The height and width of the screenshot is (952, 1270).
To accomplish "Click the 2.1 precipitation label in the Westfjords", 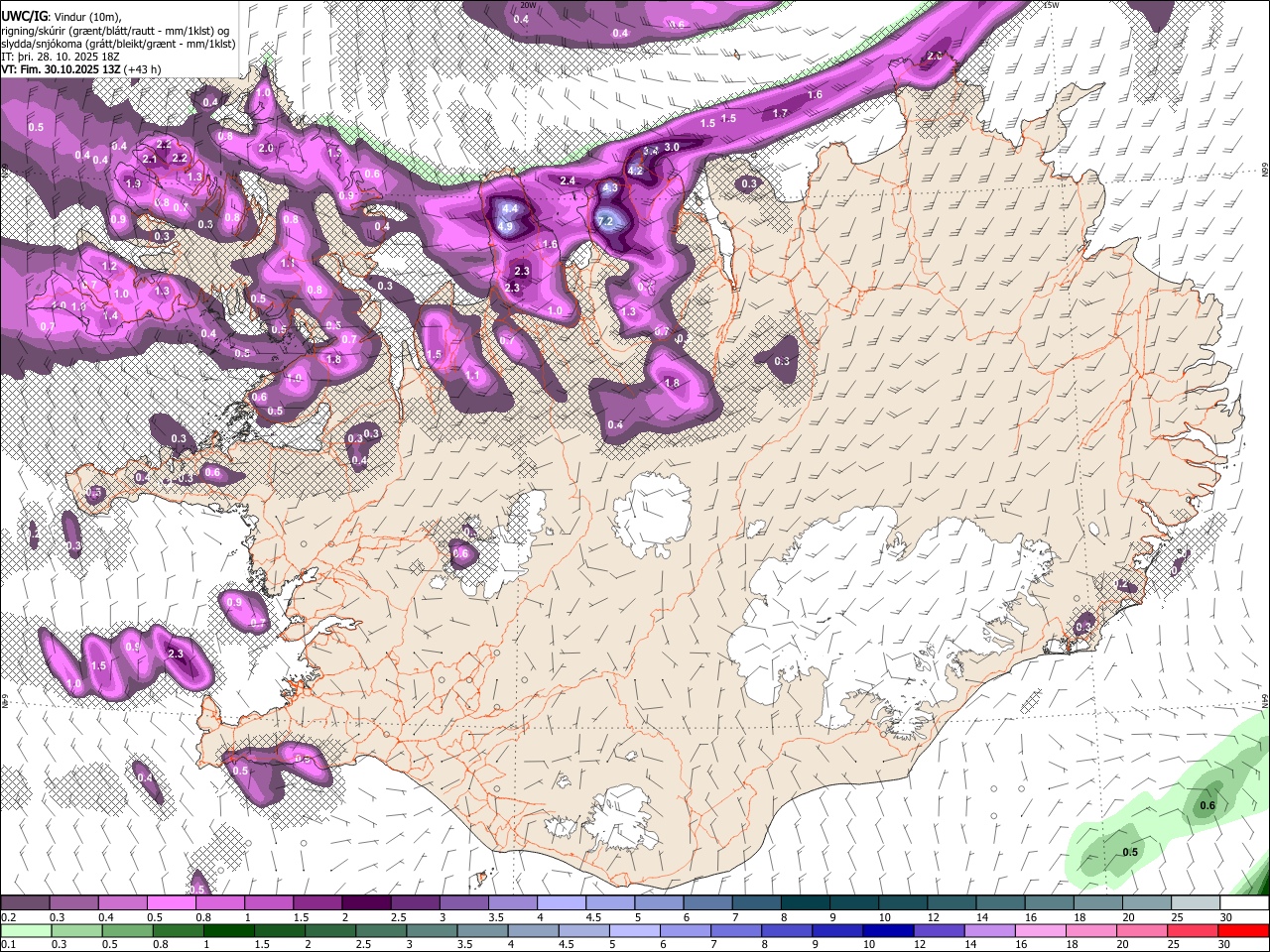I will click(x=150, y=159).
